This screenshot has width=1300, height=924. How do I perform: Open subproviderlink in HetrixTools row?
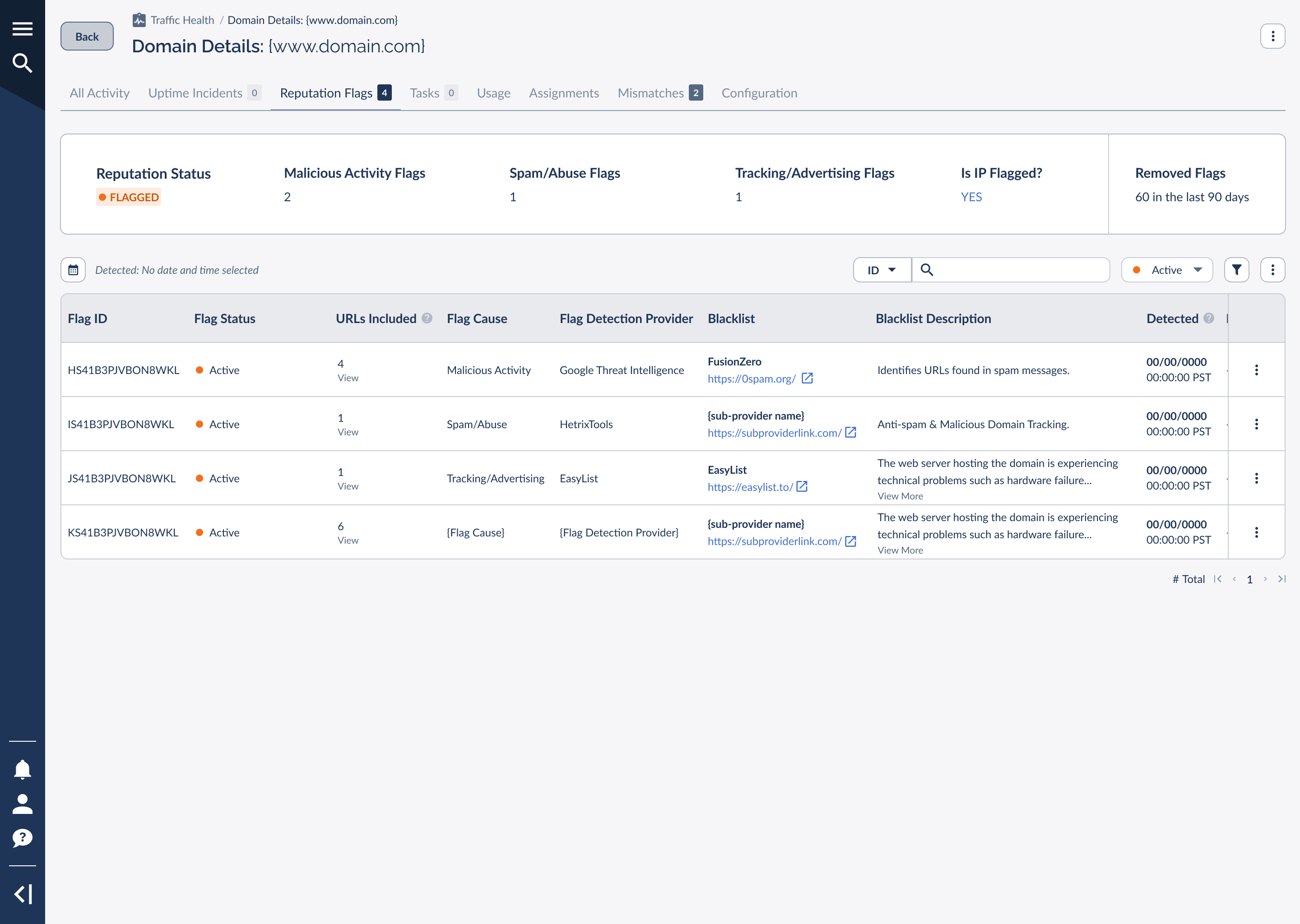[774, 432]
